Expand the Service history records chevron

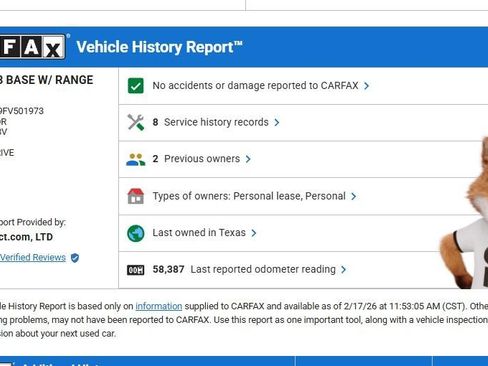coord(277,123)
